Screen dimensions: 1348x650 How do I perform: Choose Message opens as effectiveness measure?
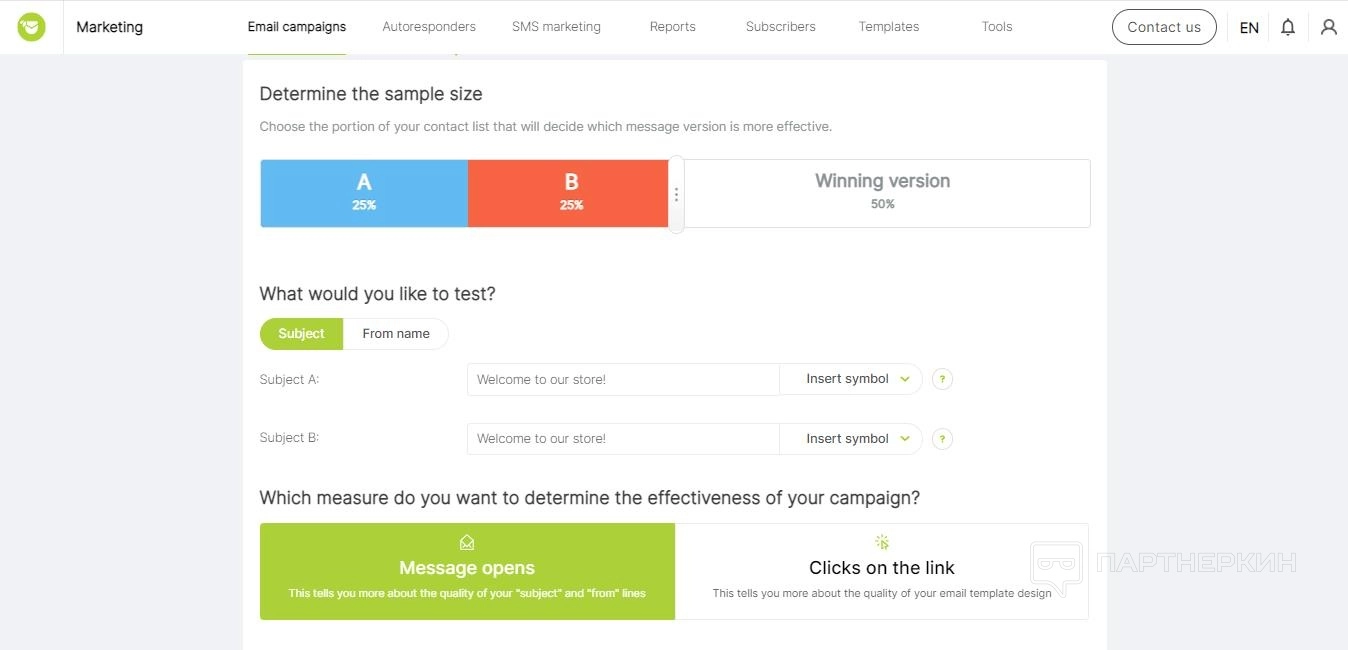[x=467, y=571]
